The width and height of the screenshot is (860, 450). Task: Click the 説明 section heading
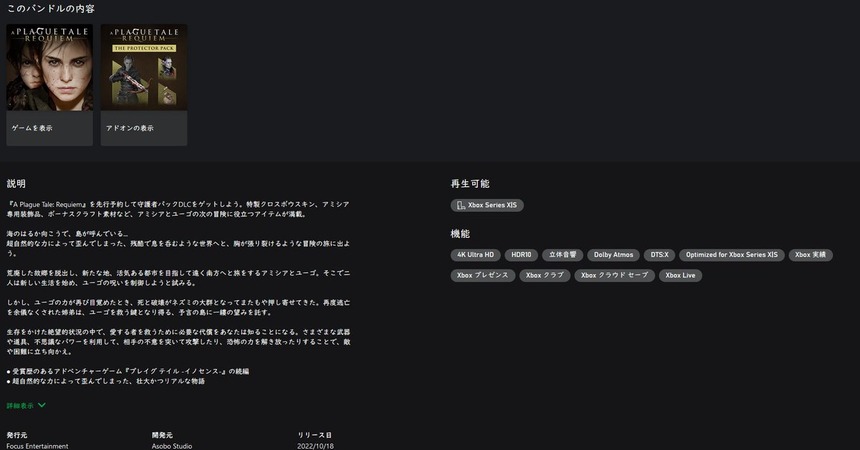[16, 184]
